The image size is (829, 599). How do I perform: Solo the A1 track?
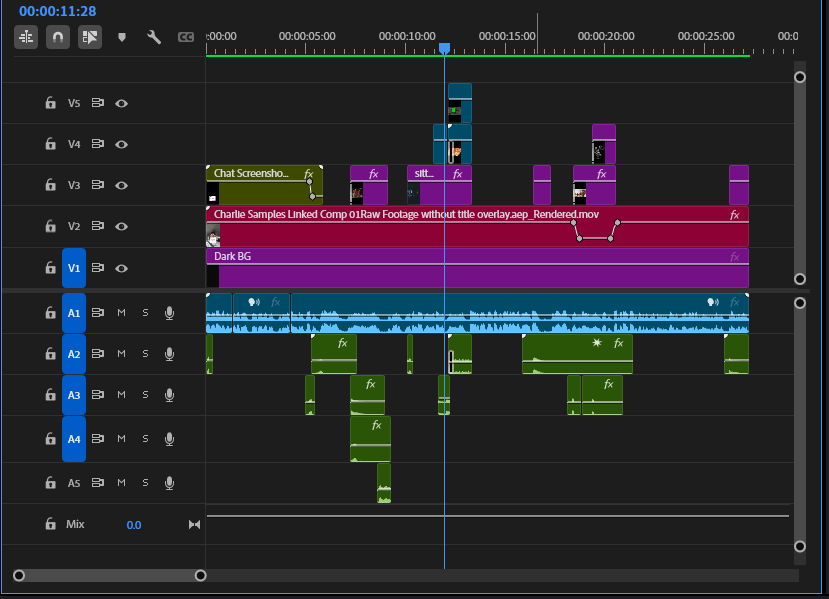point(145,313)
